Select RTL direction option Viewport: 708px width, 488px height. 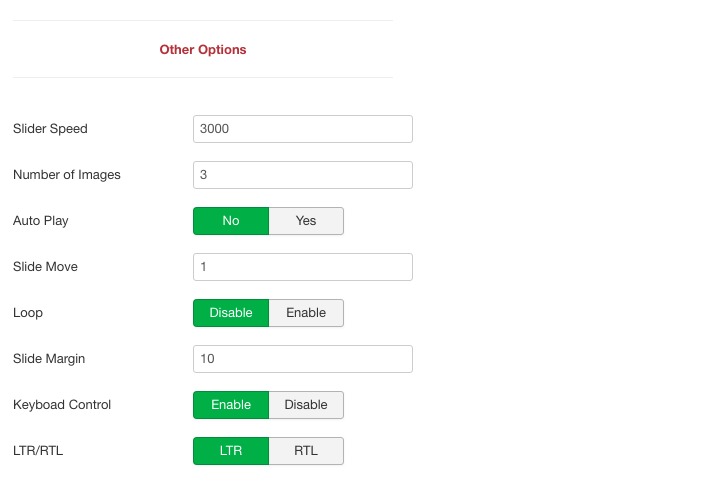pyautogui.click(x=306, y=451)
